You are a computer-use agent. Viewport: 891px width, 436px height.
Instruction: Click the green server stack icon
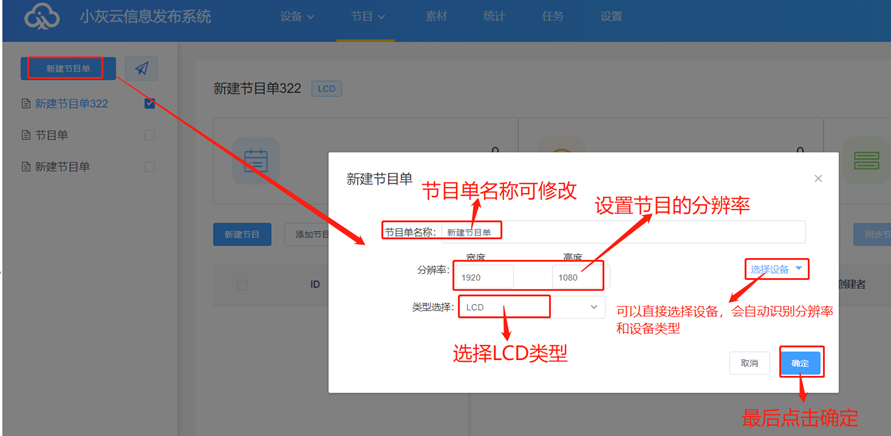click(866, 160)
